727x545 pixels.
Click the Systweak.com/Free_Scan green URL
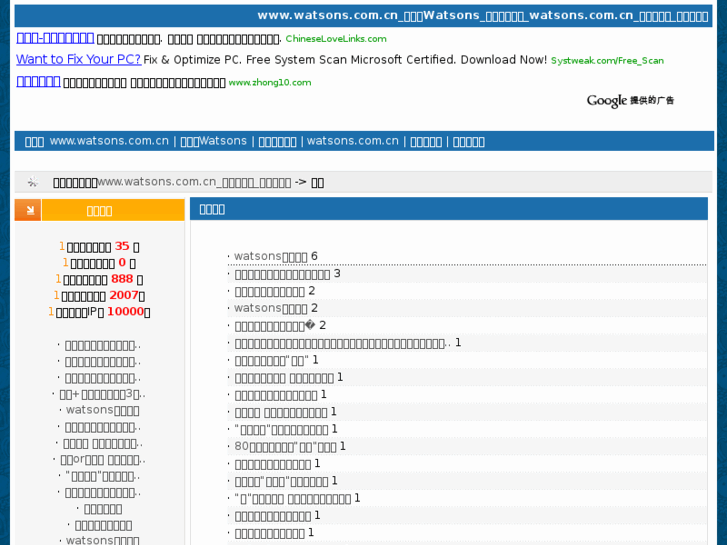607,61
